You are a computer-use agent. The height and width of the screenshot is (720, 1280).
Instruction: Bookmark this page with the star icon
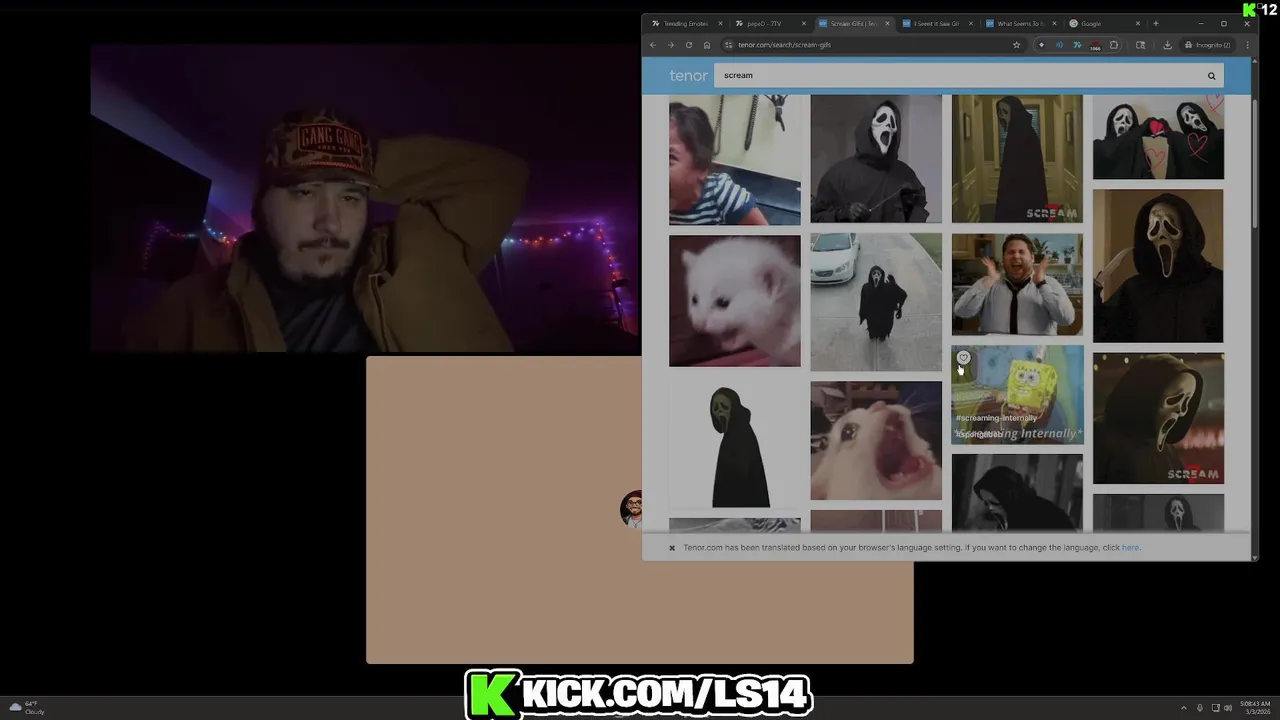[1017, 45]
